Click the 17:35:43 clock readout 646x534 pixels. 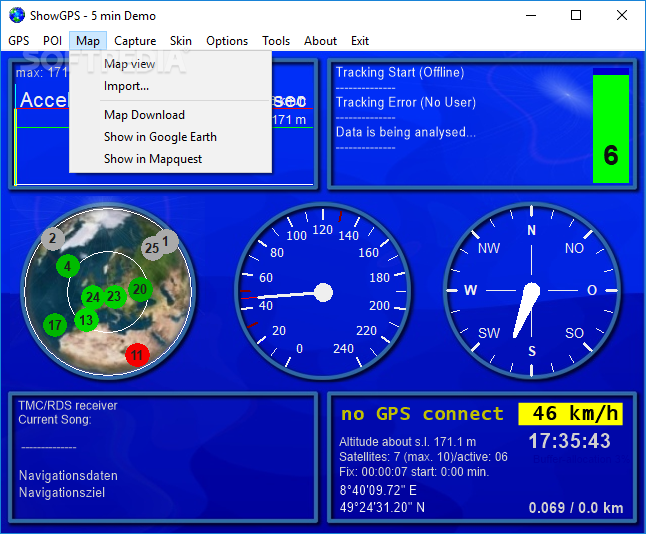point(569,441)
